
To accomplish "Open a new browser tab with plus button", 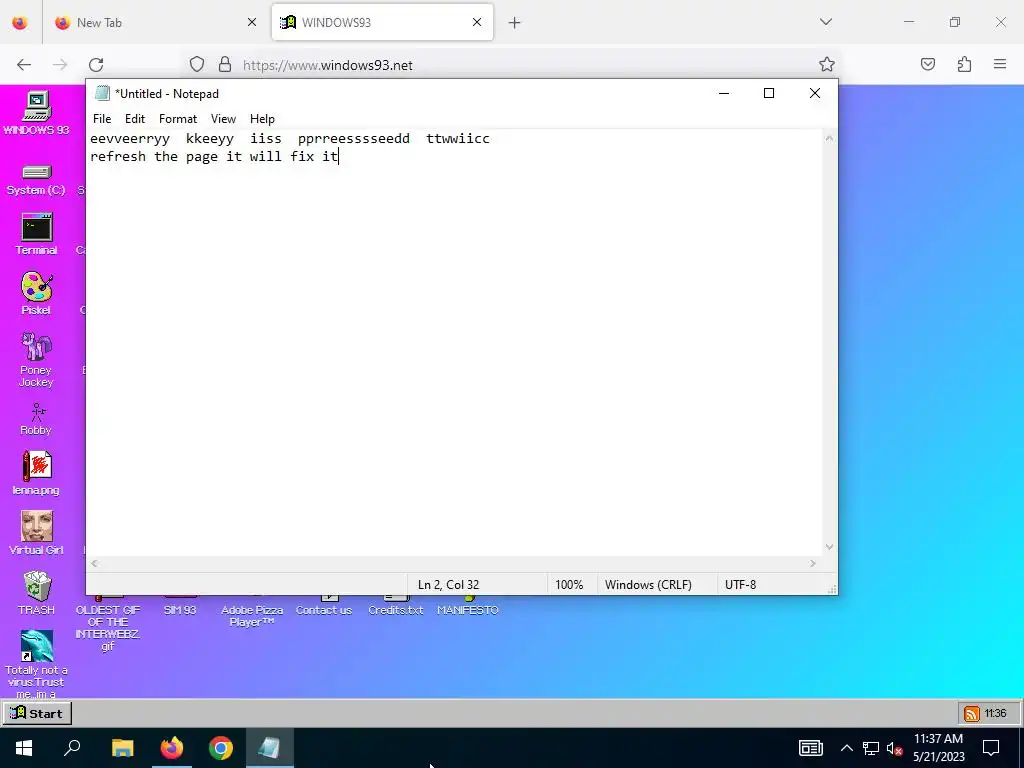I will 515,23.
